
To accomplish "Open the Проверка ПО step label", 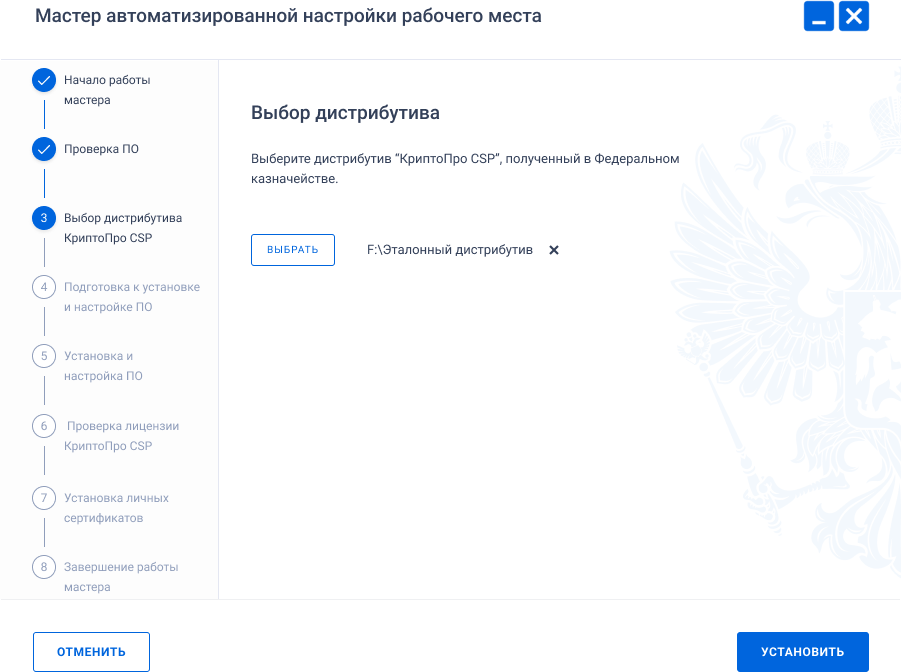I will click(x=101, y=149).
